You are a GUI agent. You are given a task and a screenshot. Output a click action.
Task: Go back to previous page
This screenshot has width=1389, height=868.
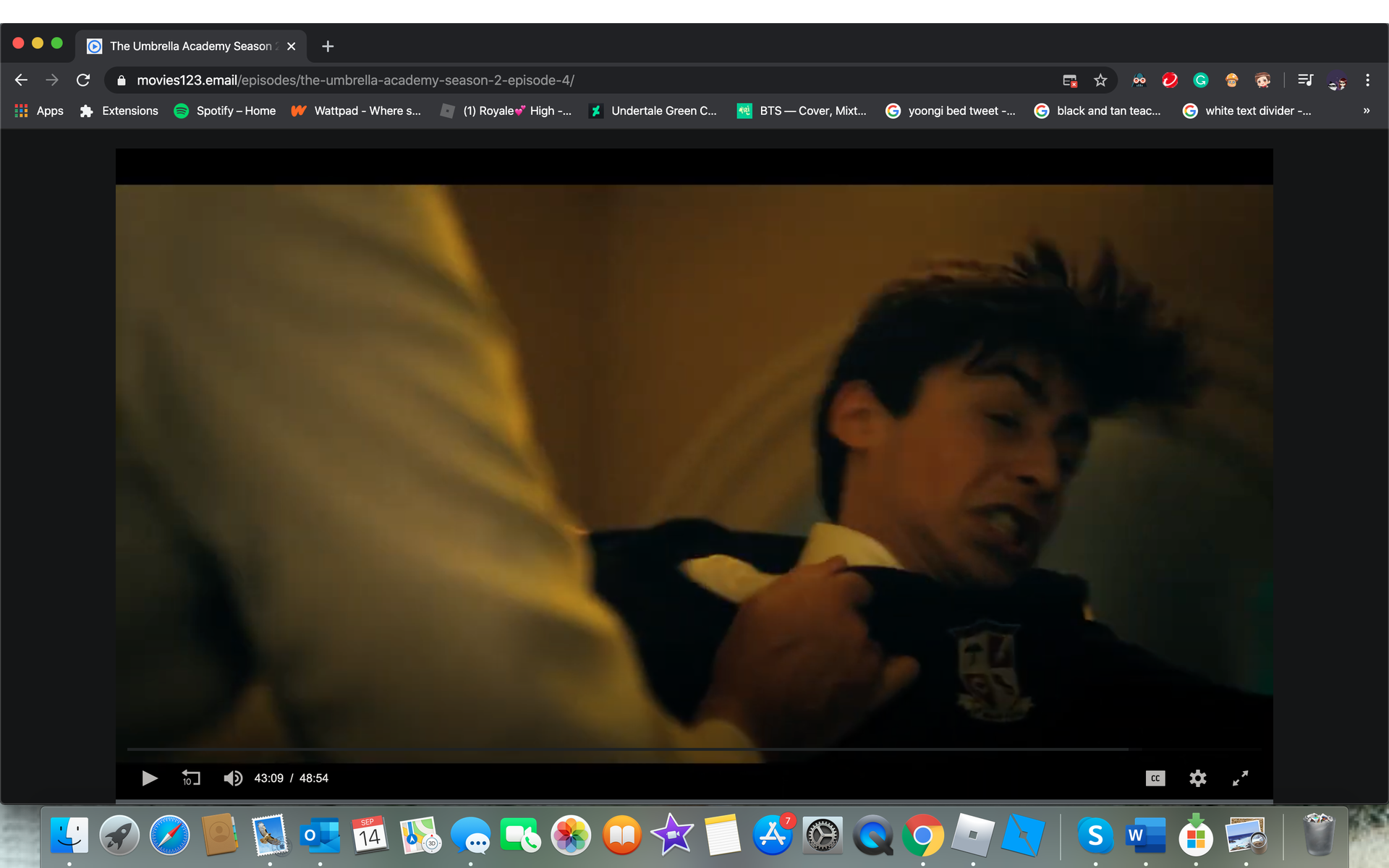(21, 80)
